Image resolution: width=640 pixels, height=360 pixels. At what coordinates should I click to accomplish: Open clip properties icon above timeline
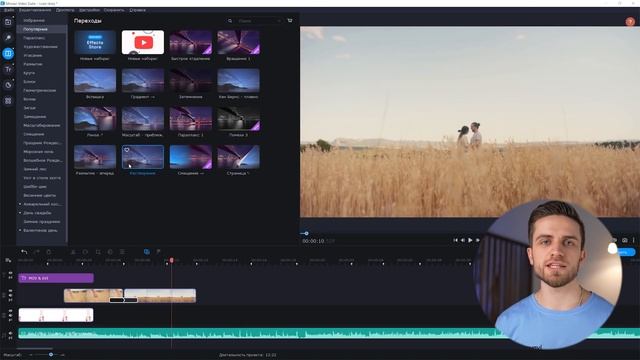click(122, 252)
